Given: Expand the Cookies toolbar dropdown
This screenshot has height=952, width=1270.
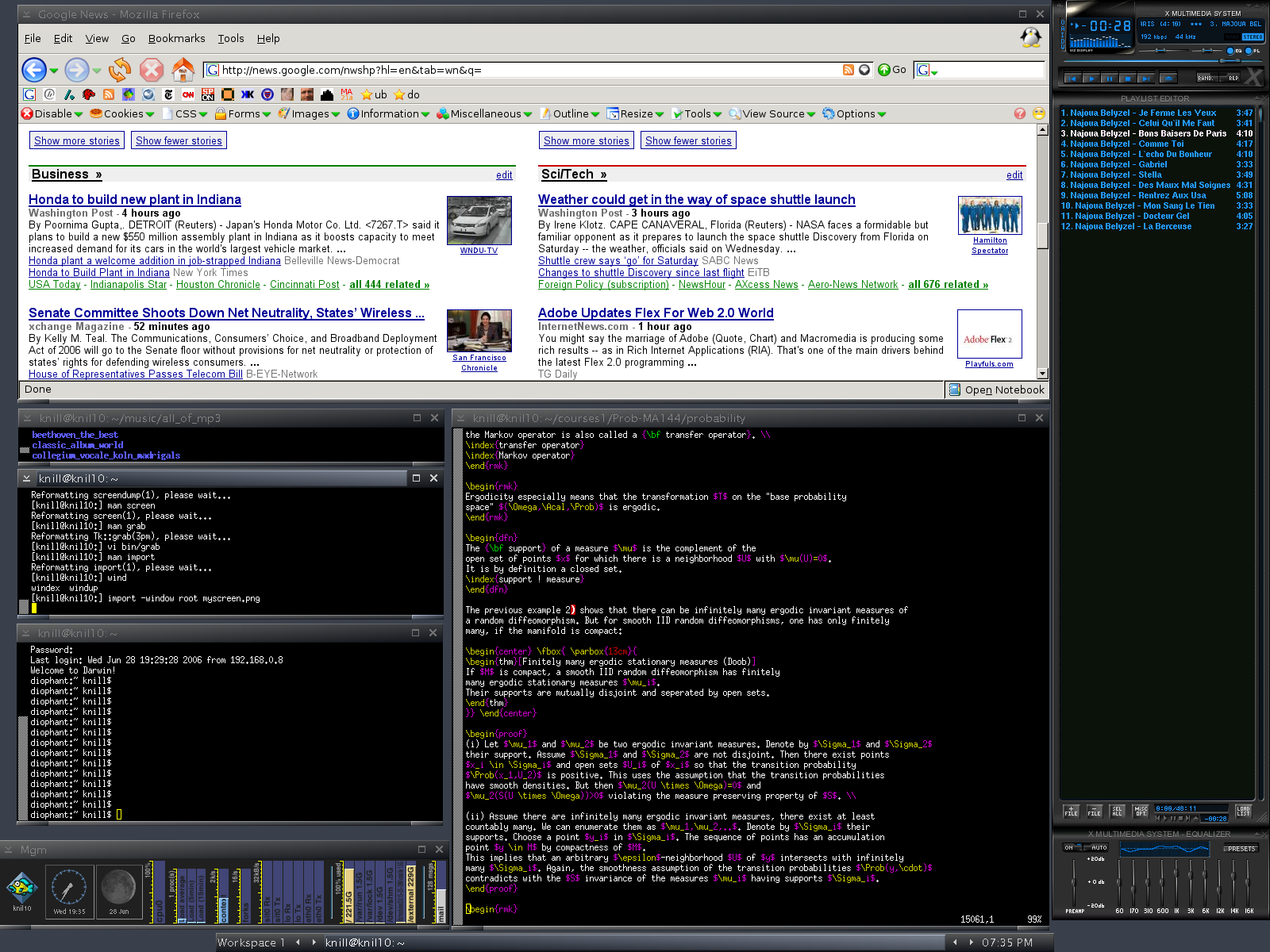Looking at the screenshot, I should 122,114.
